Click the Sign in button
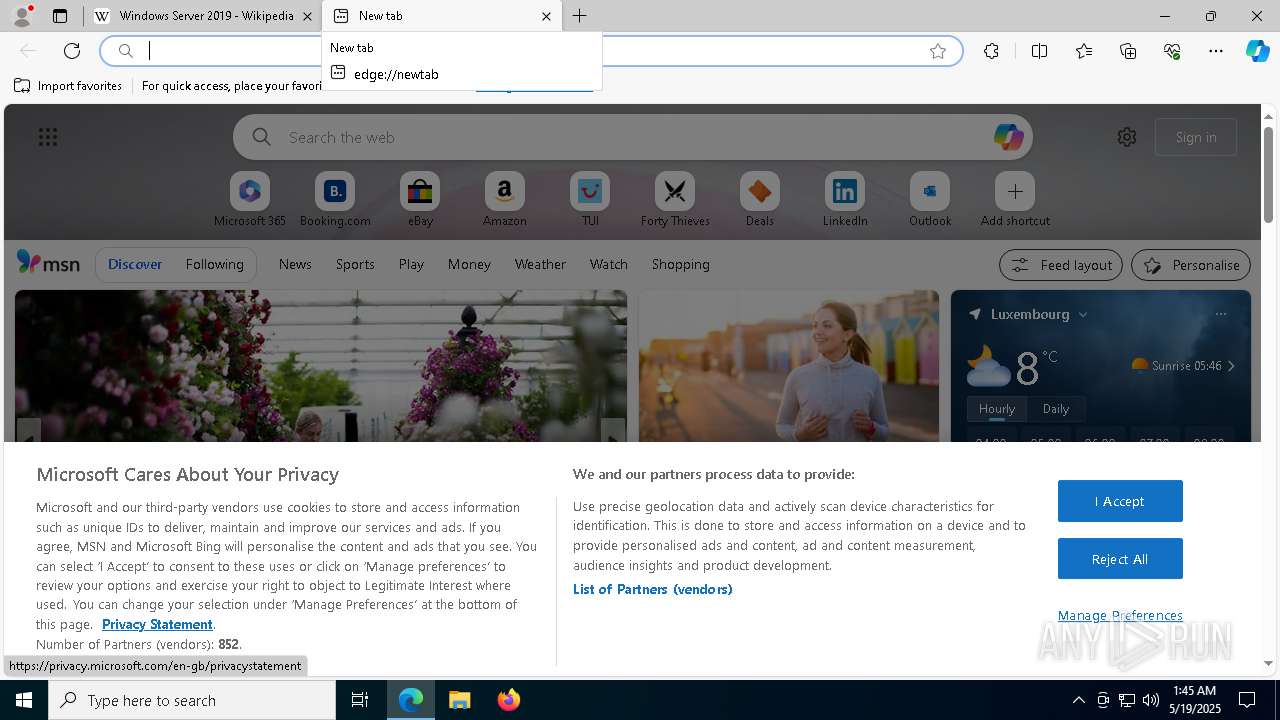The height and width of the screenshot is (720, 1280). tap(1196, 137)
